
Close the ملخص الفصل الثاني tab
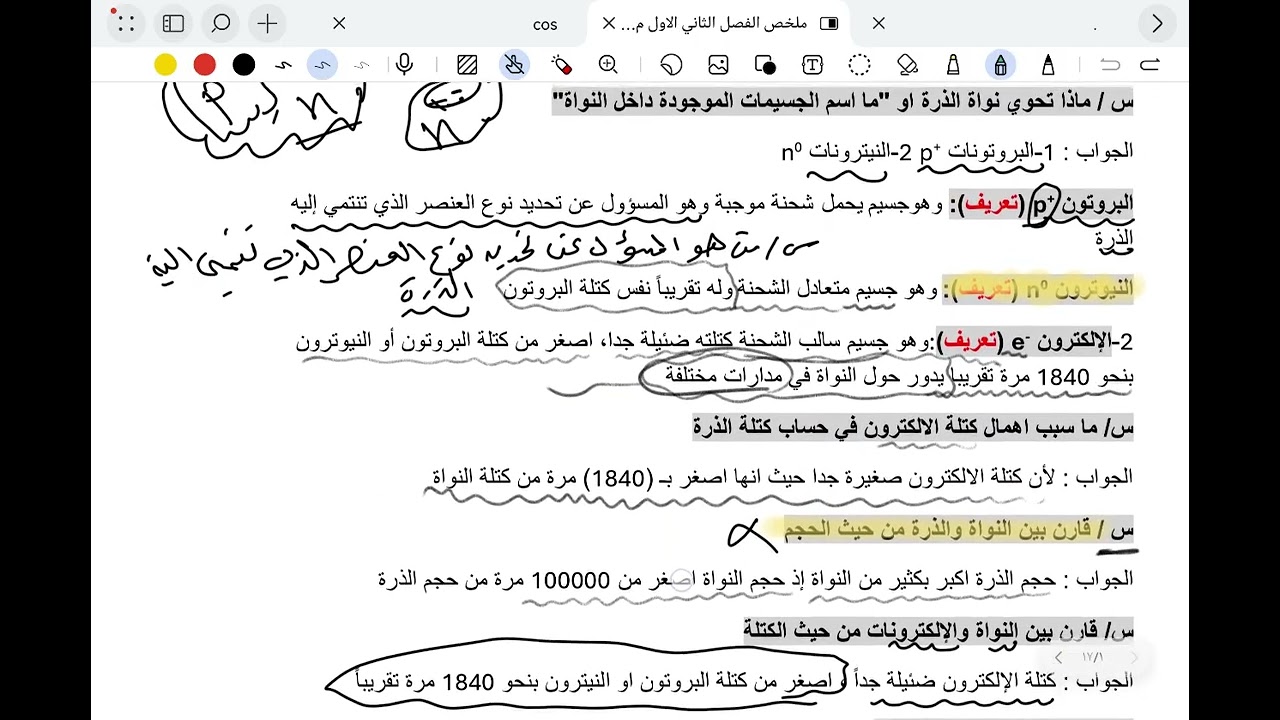pyautogui.click(x=609, y=23)
